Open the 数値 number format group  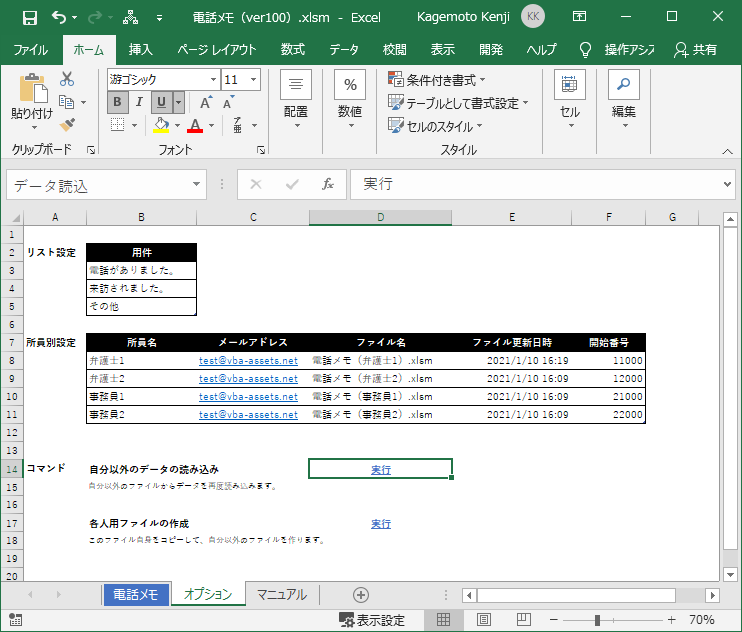tap(350, 99)
